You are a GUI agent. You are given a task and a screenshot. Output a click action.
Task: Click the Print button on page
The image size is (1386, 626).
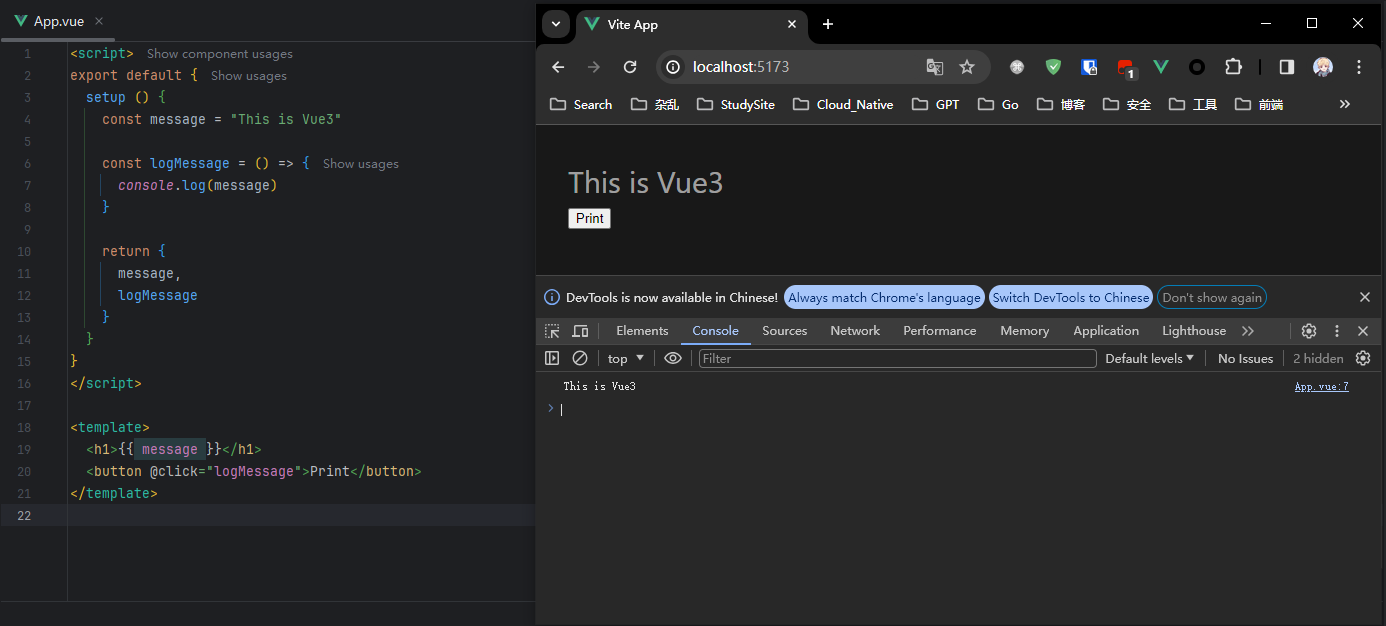tap(589, 218)
